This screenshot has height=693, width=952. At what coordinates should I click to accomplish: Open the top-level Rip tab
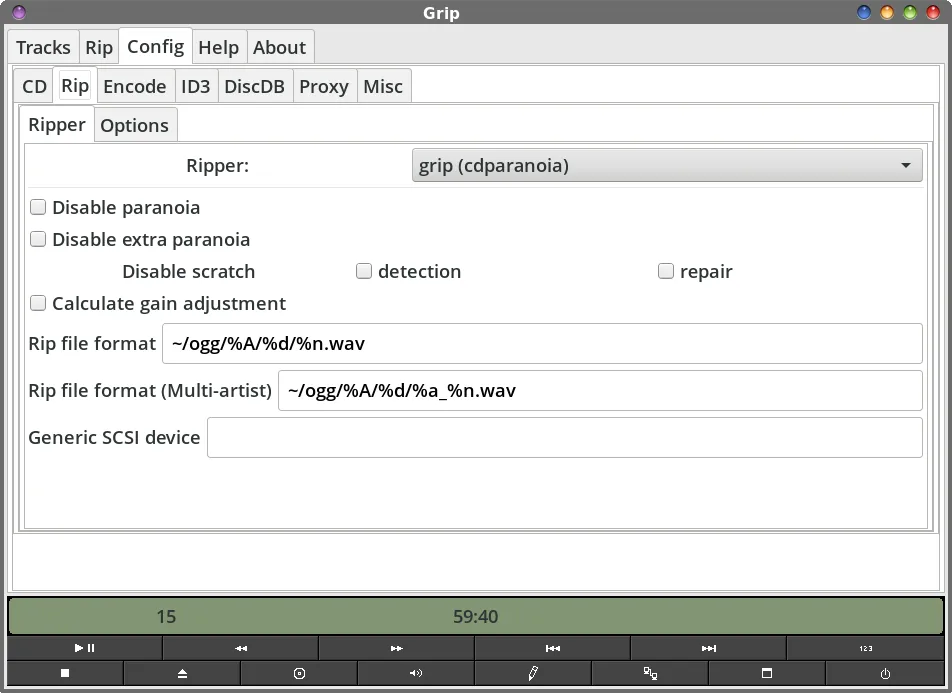[x=99, y=47]
